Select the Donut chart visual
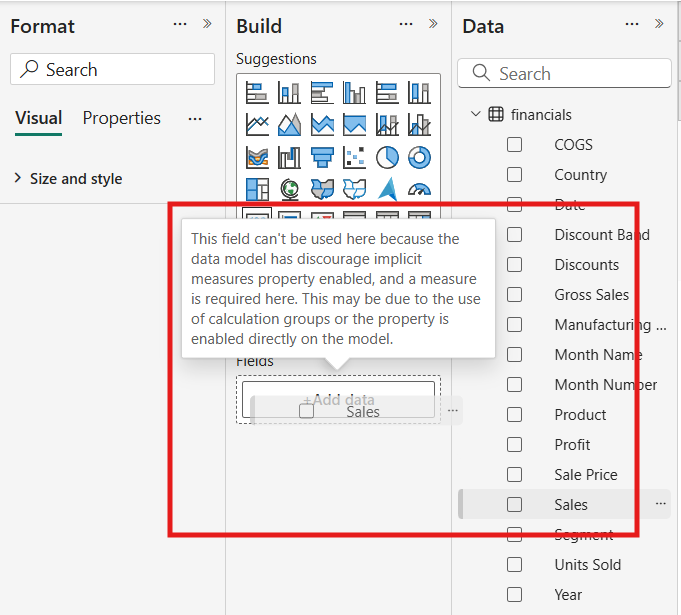This screenshot has width=681, height=615. [x=419, y=157]
